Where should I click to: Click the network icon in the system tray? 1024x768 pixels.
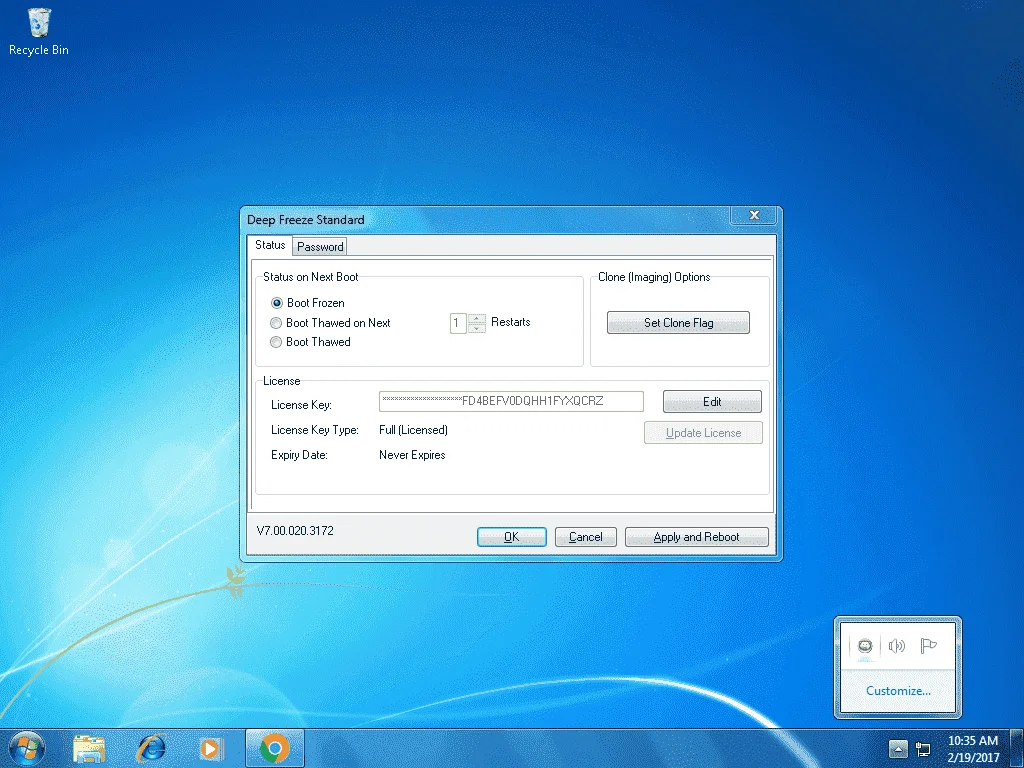pyautogui.click(x=923, y=749)
